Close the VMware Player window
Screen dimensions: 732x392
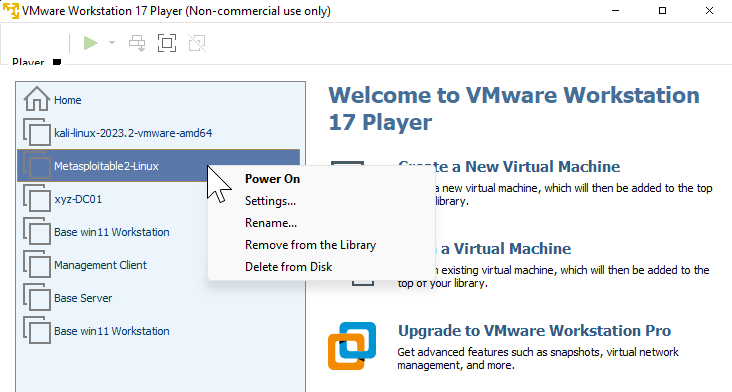point(709,10)
